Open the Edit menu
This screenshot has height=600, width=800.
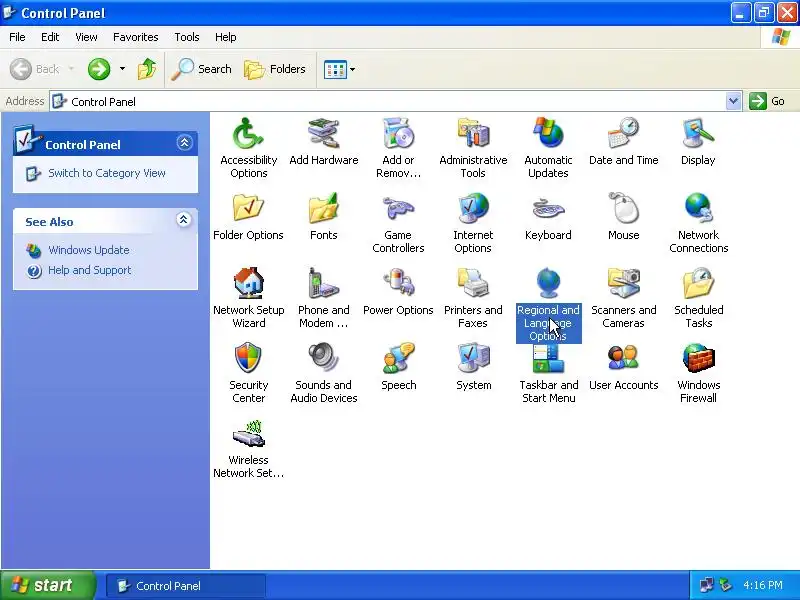click(50, 37)
